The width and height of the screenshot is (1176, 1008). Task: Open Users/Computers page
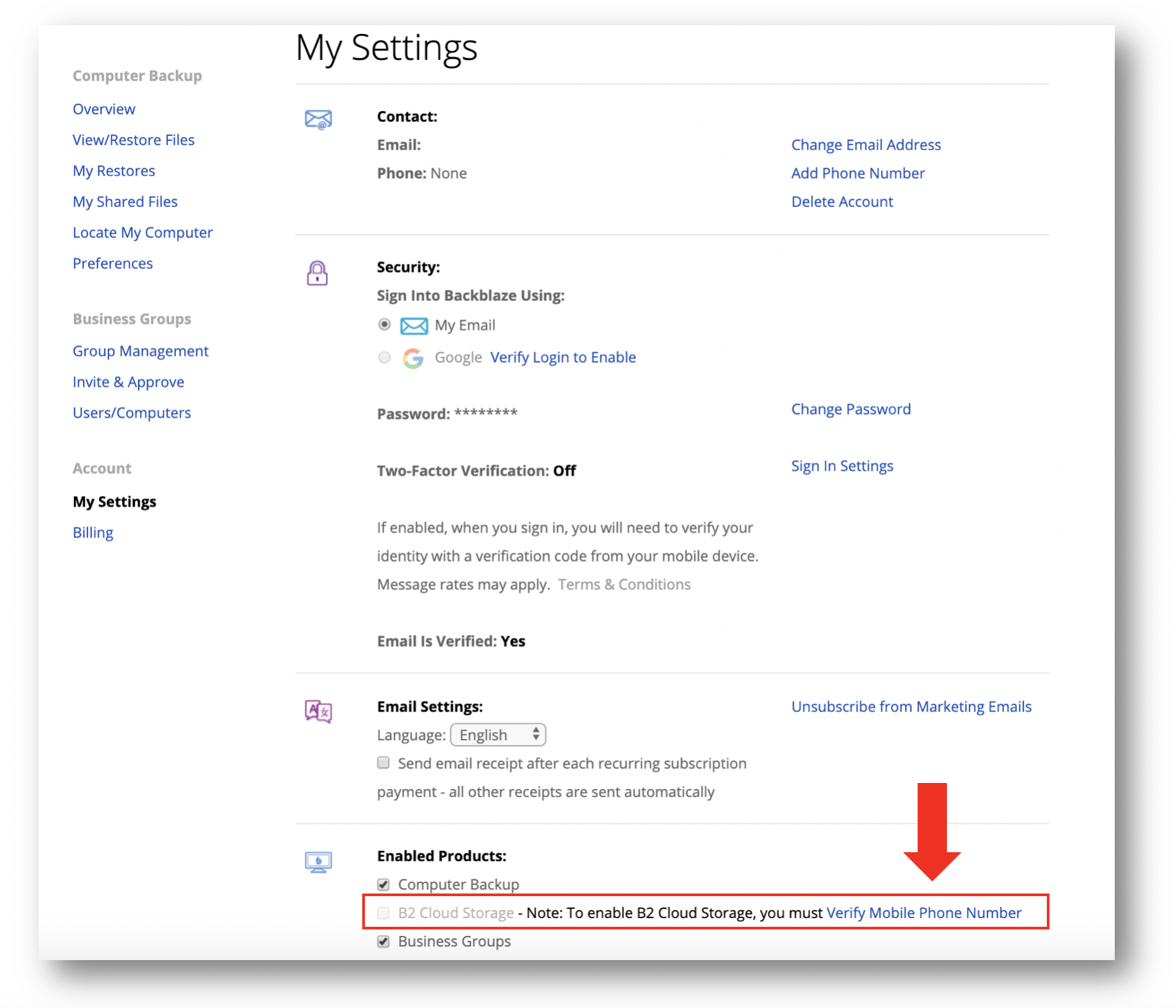(132, 413)
